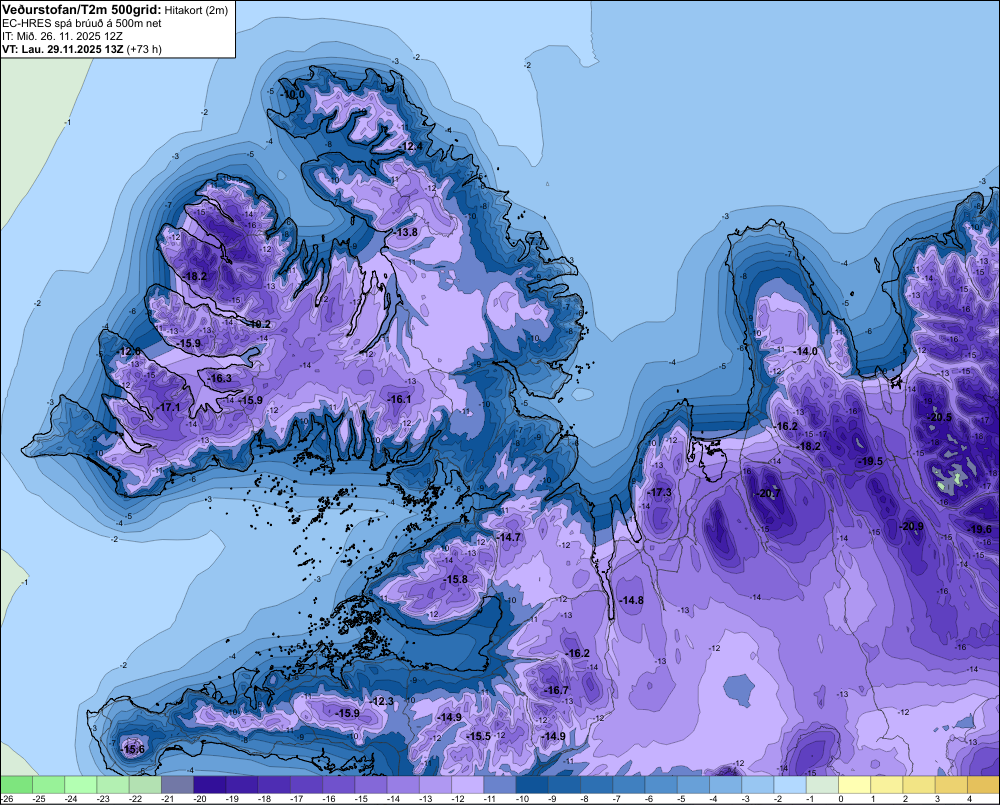Select the legend swatch above -18

pos(274,785)
